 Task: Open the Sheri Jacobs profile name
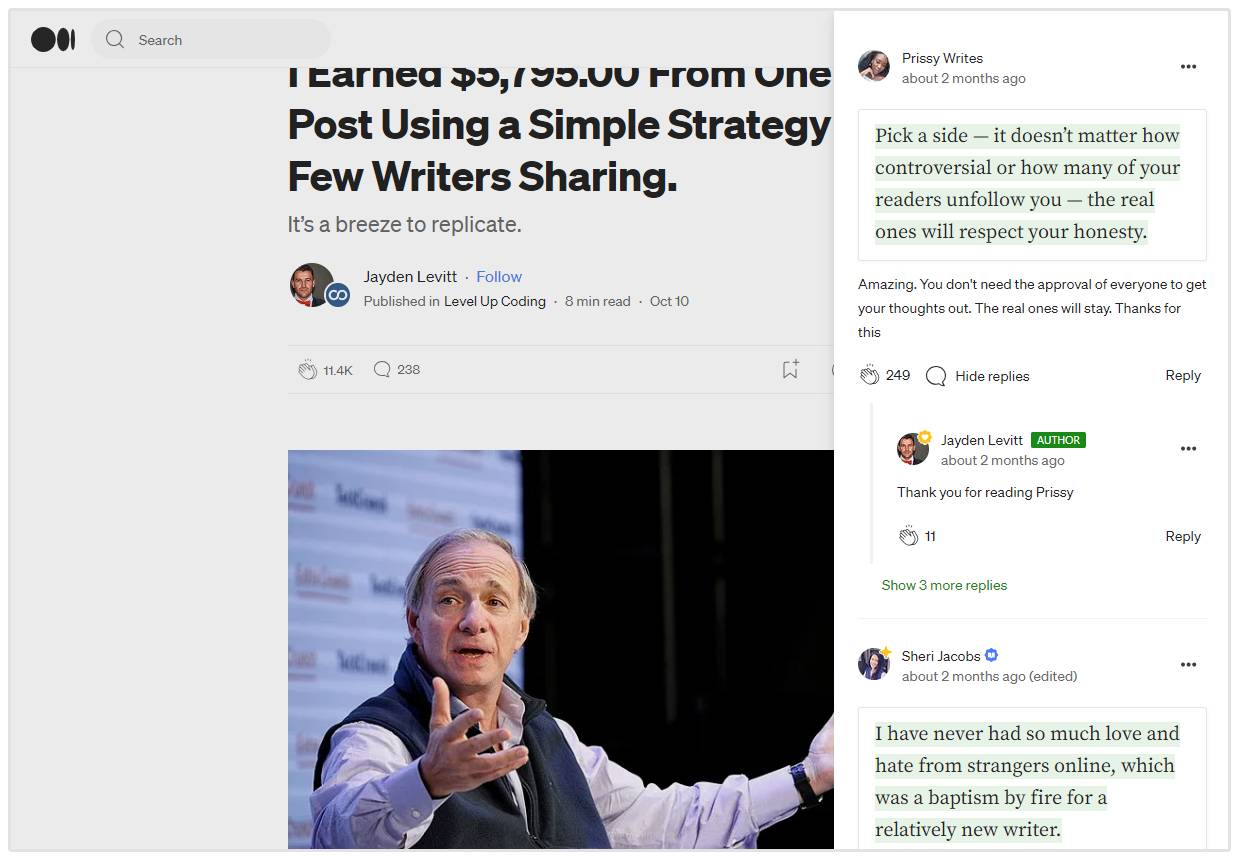[x=941, y=656]
